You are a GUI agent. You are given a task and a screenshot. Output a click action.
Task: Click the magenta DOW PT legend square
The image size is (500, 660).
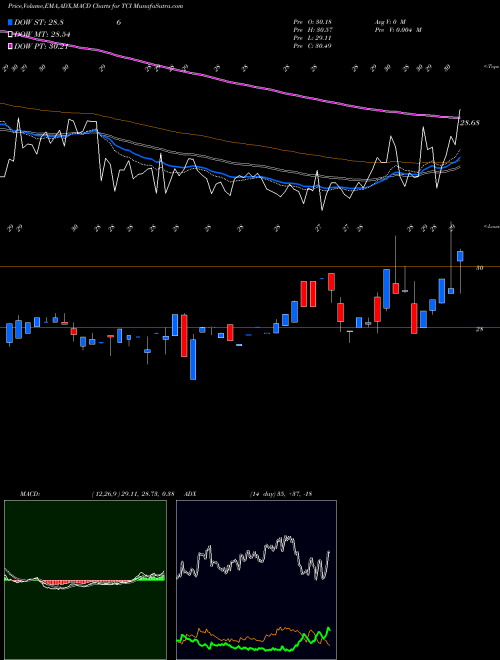11,46
